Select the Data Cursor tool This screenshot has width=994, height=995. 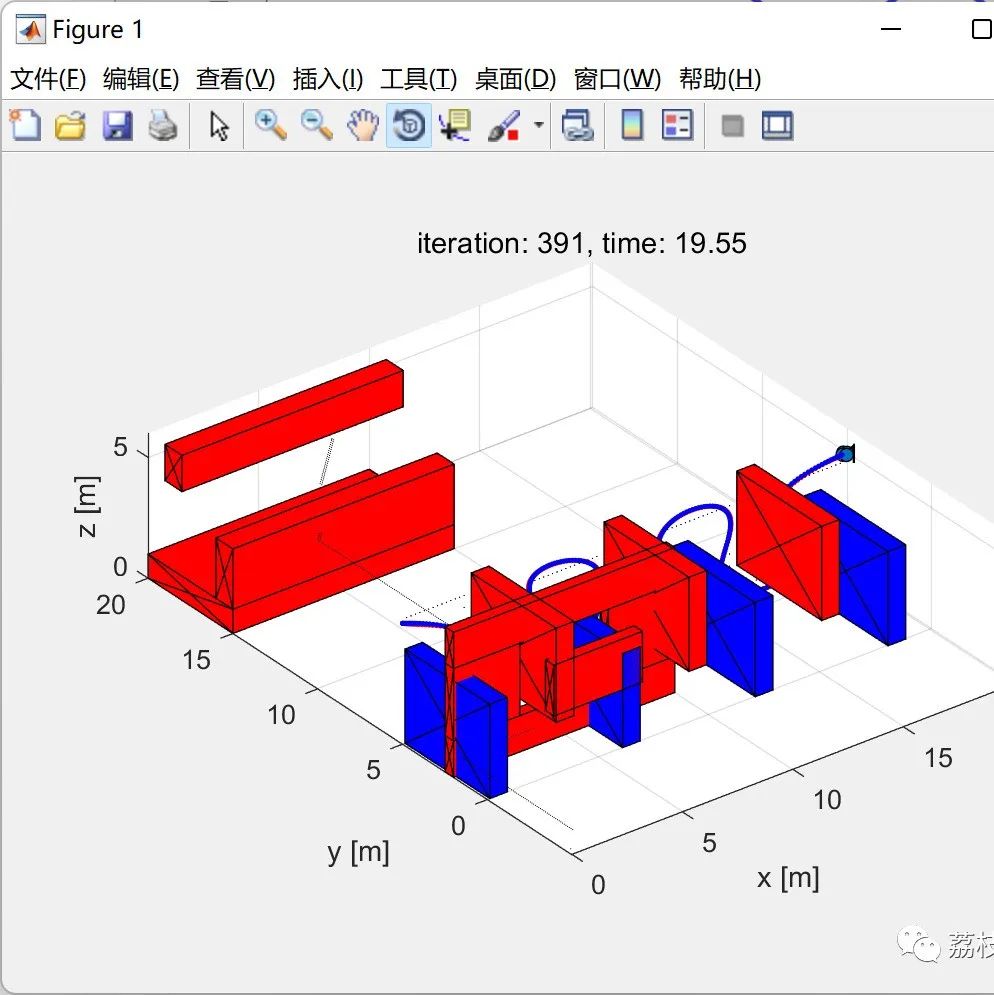pyautogui.click(x=455, y=125)
